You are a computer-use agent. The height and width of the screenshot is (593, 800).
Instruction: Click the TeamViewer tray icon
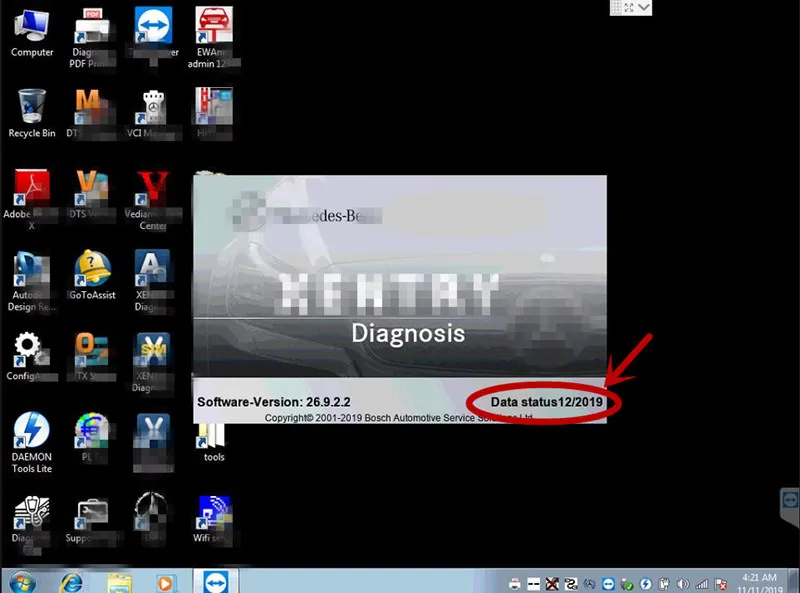(608, 584)
